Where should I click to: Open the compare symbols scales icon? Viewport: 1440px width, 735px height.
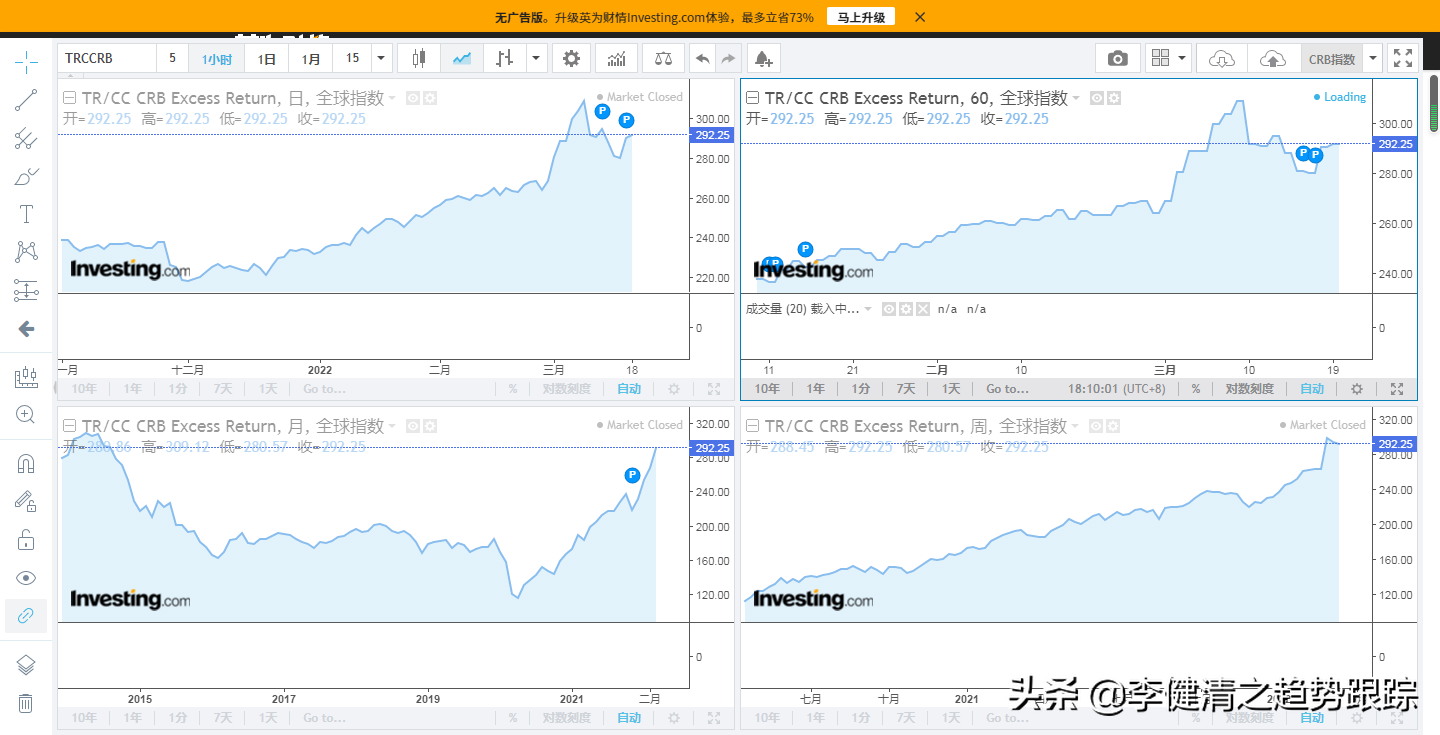click(663, 58)
